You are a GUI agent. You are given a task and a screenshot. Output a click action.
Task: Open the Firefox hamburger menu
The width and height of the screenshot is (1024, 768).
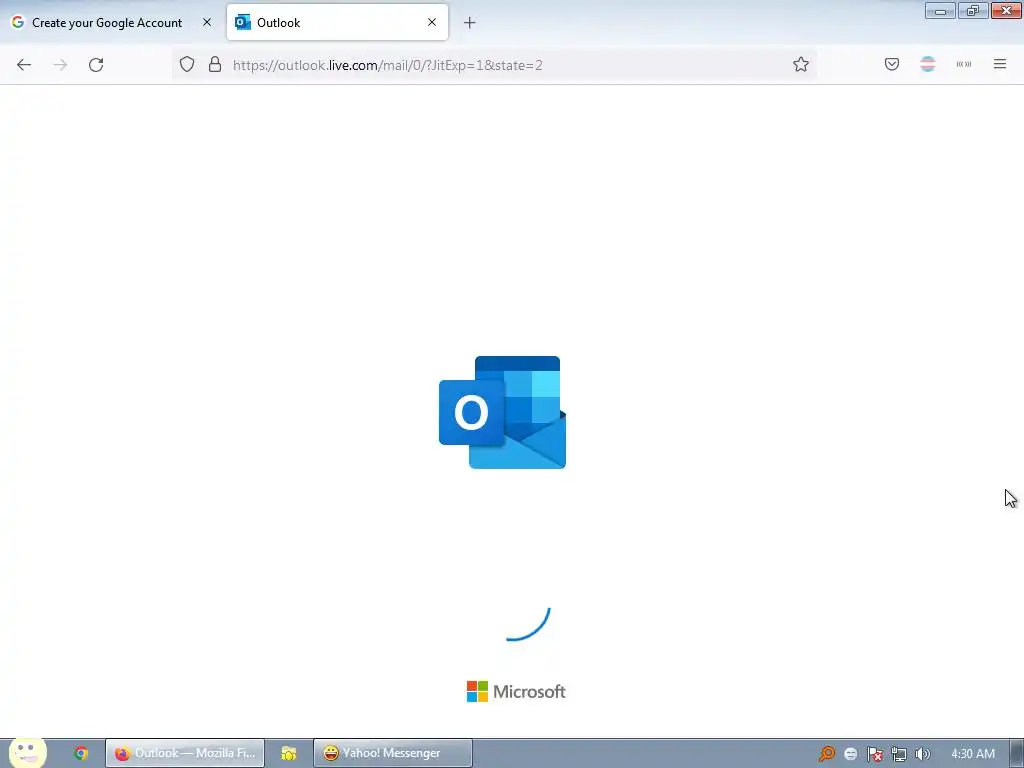tap(1000, 64)
